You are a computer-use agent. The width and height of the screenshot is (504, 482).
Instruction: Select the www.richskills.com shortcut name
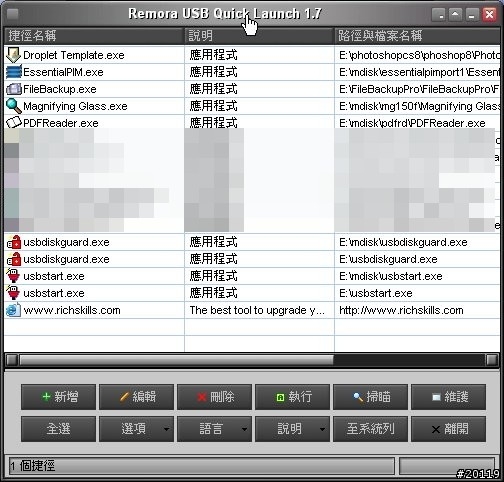pyautogui.click(x=72, y=310)
